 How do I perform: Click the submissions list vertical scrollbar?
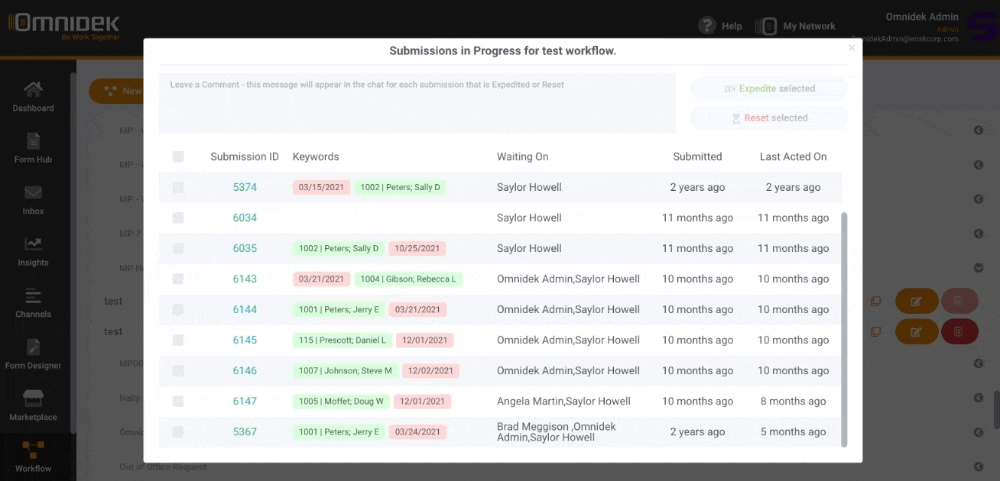[844, 329]
